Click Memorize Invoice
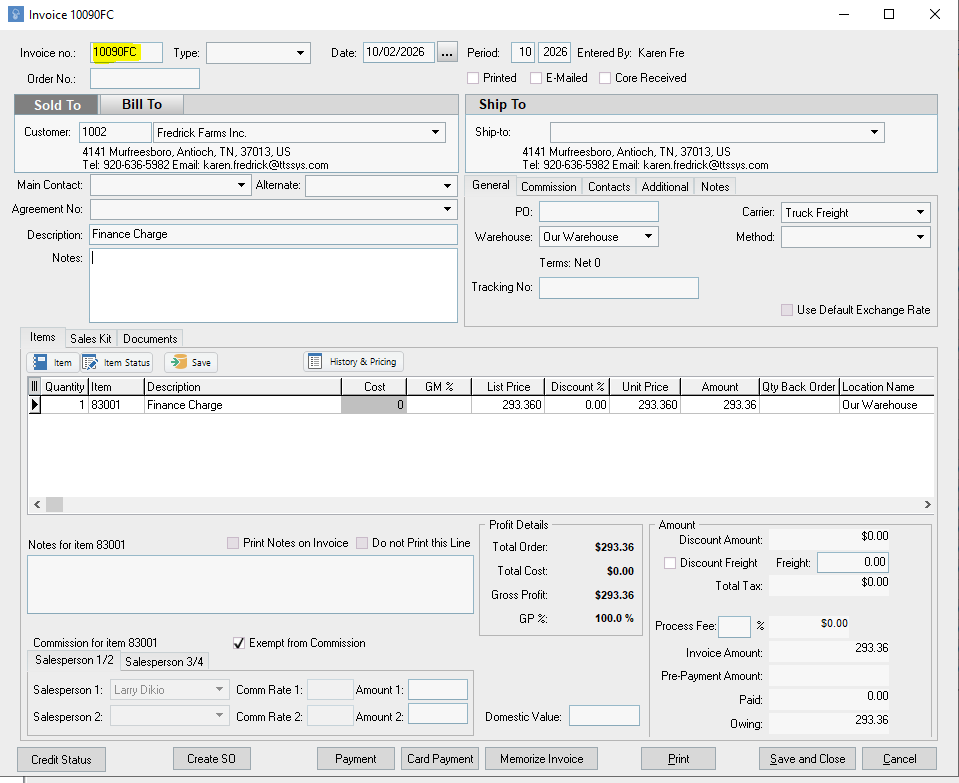Image resolution: width=959 pixels, height=783 pixels. (541, 759)
